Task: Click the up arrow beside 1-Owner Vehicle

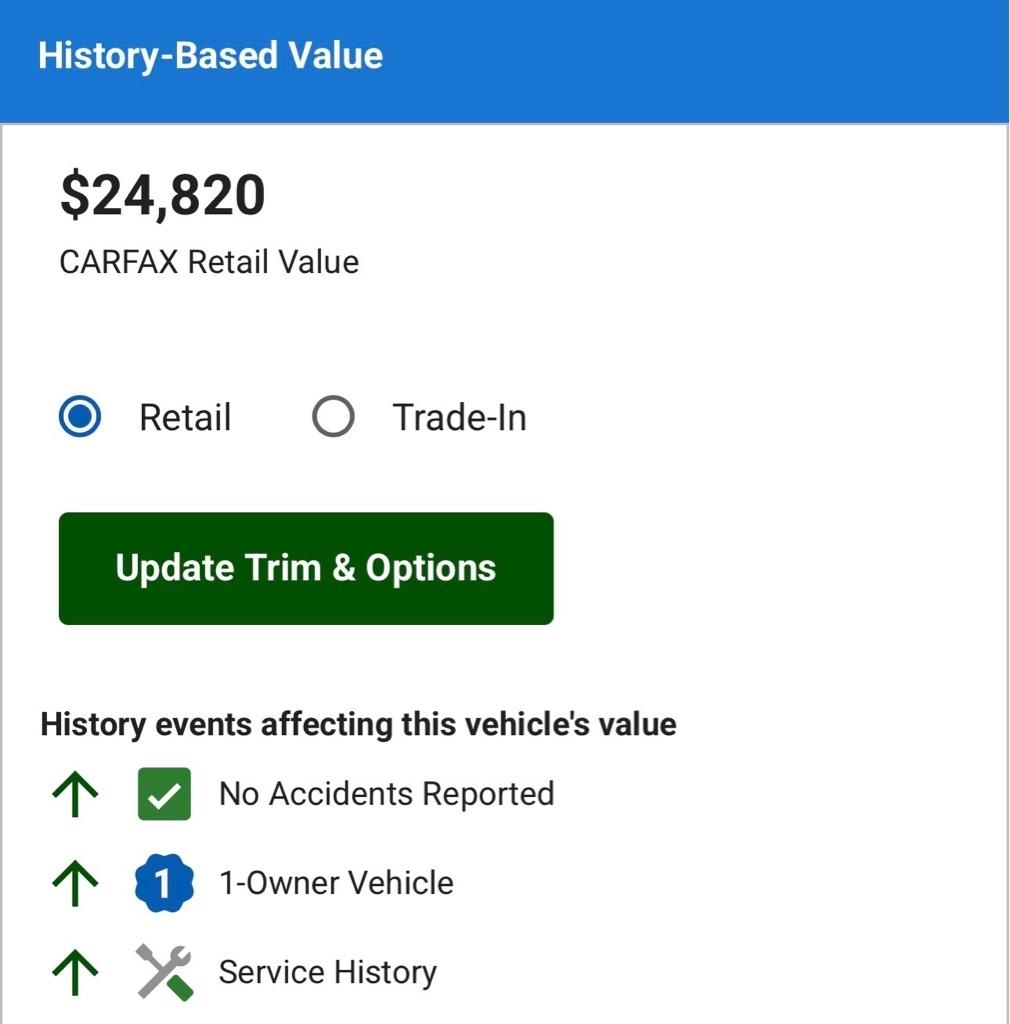Action: point(75,883)
